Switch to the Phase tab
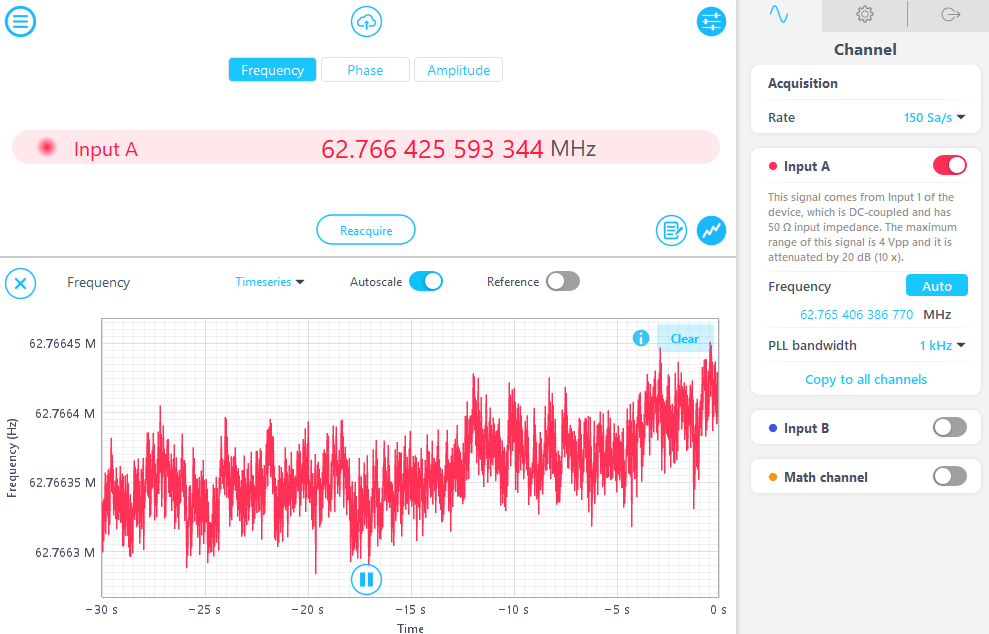Viewport: 989px width, 634px height. 365,70
